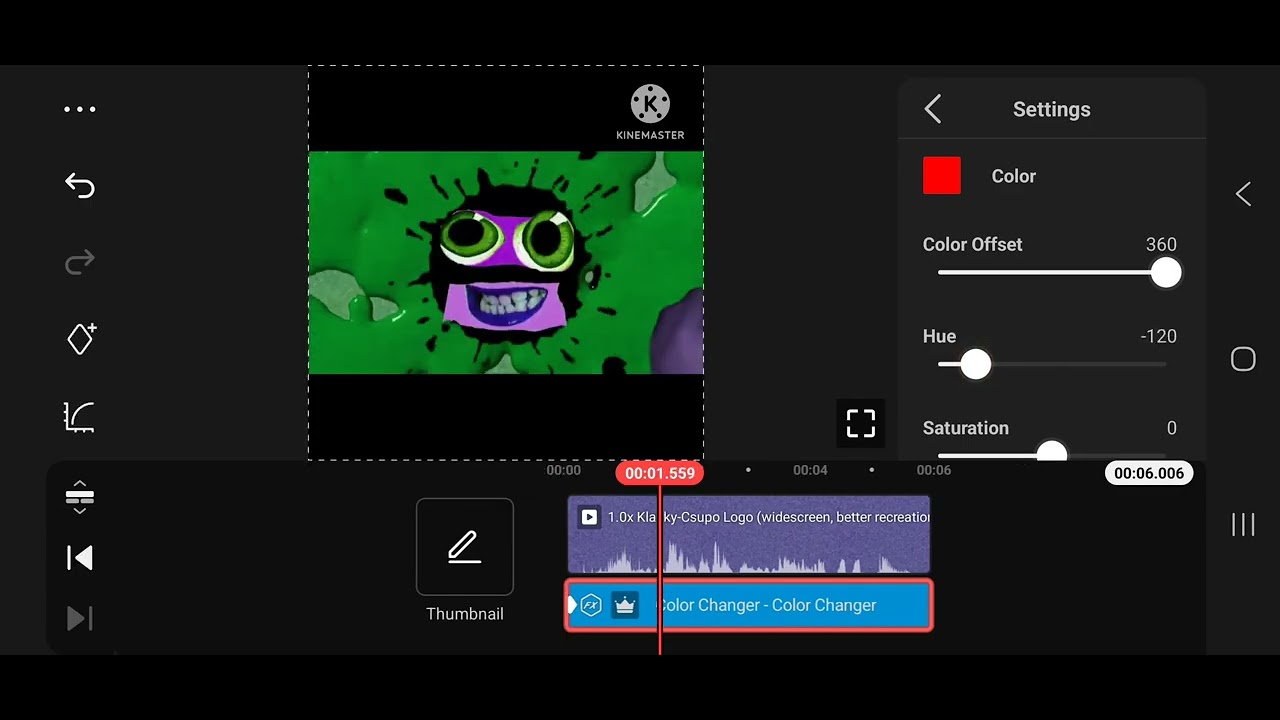Open the Thumbnail editor button
This screenshot has width=1280, height=720.
tap(465, 547)
